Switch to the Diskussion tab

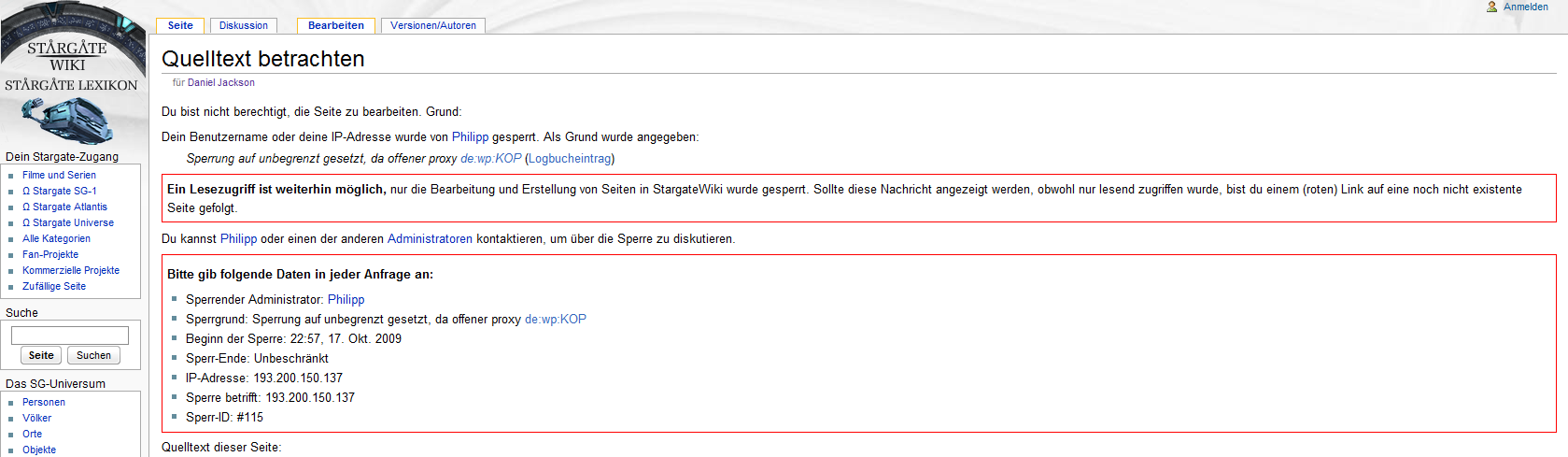pyautogui.click(x=244, y=26)
